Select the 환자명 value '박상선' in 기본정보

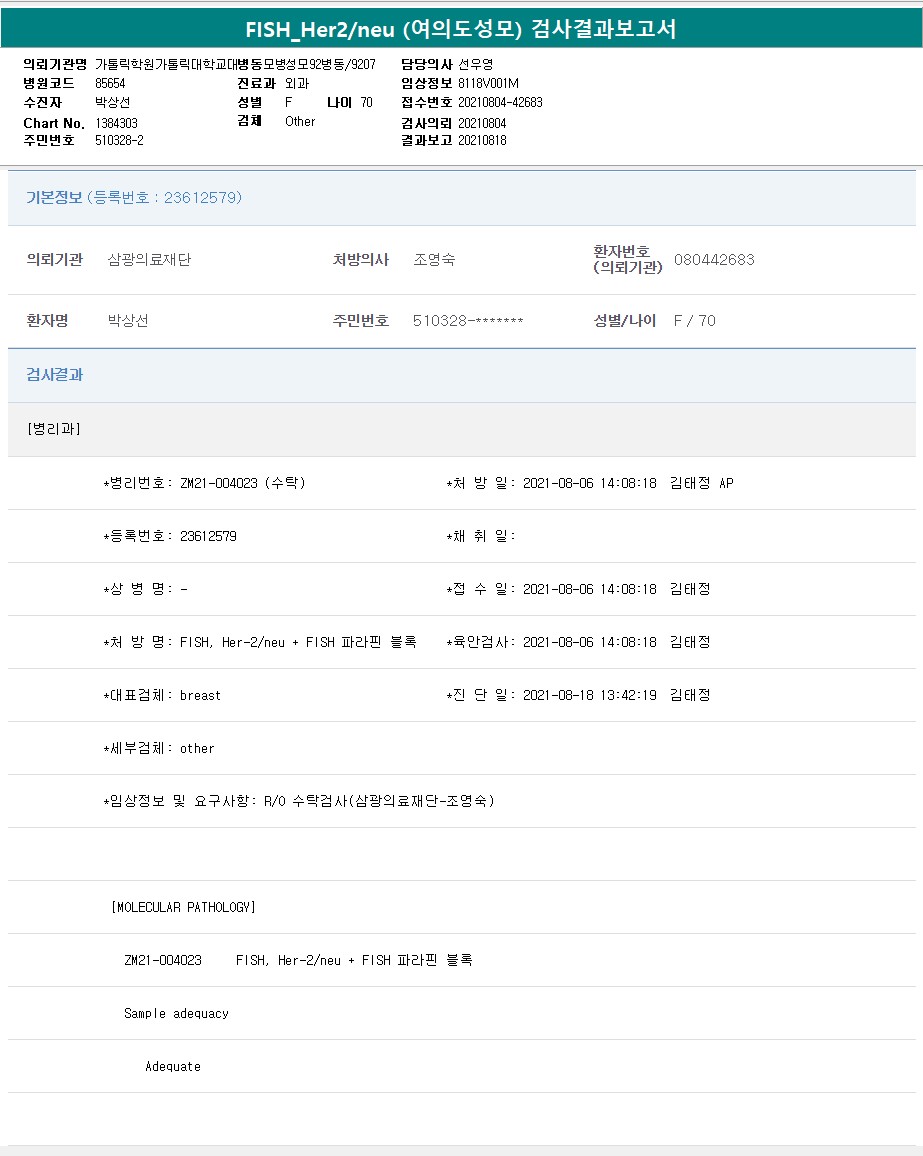pos(128,321)
